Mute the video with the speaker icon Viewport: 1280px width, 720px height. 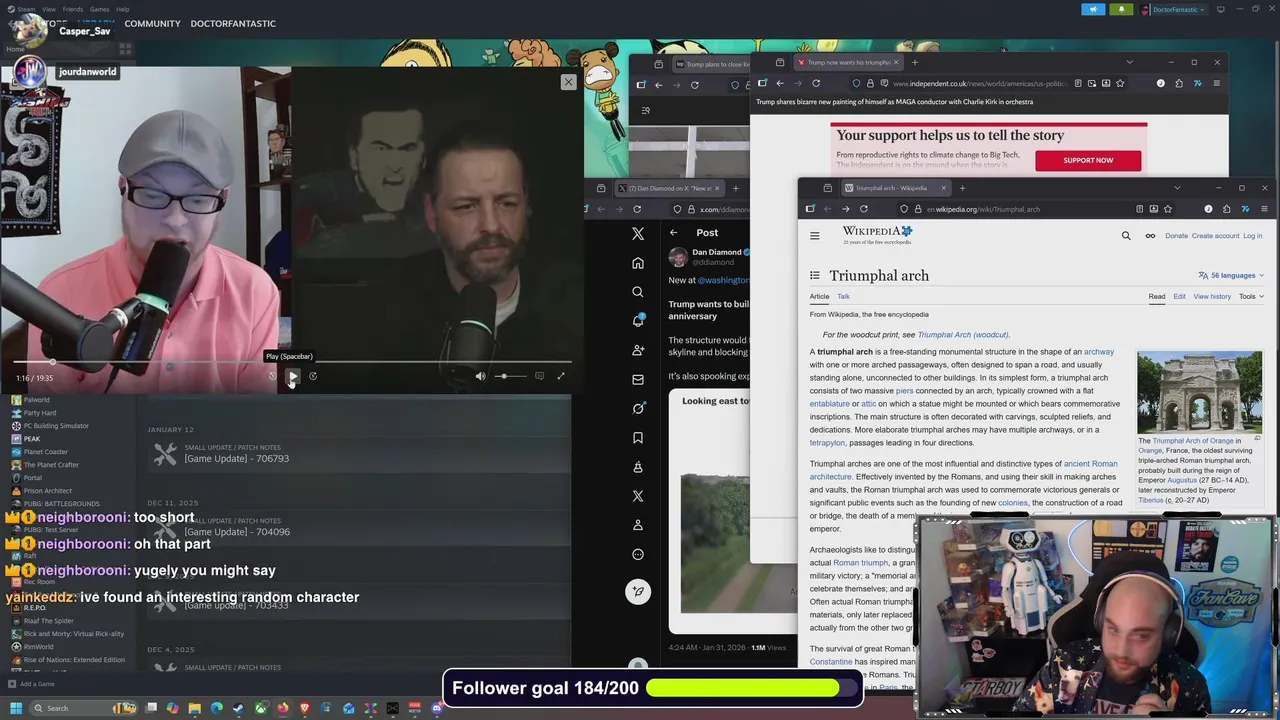481,376
